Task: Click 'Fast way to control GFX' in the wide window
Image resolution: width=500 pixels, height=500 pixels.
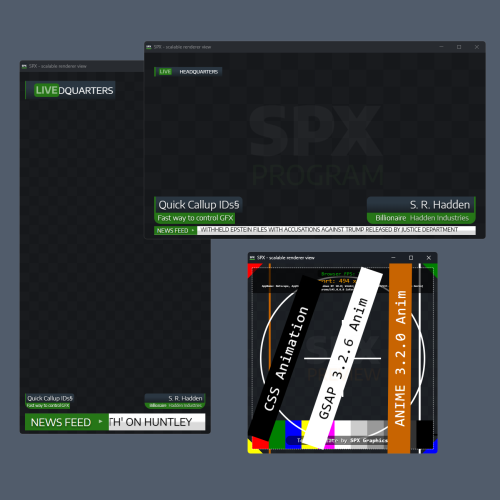Action: point(195,218)
